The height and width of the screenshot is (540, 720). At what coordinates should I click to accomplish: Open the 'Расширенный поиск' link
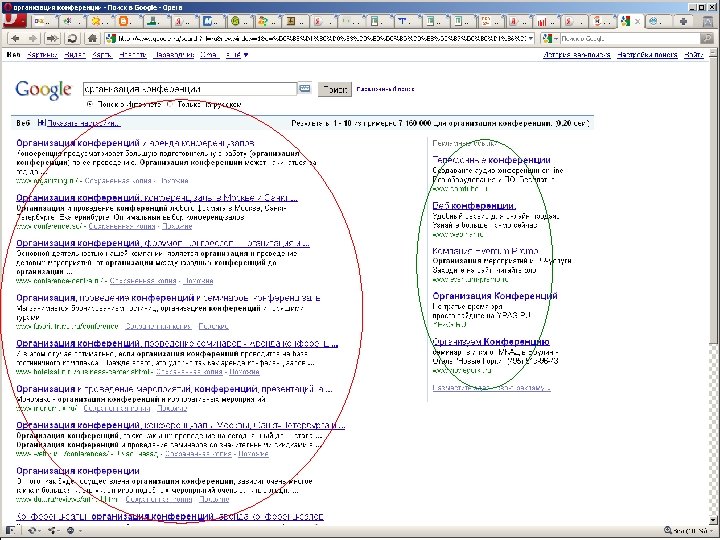385,89
